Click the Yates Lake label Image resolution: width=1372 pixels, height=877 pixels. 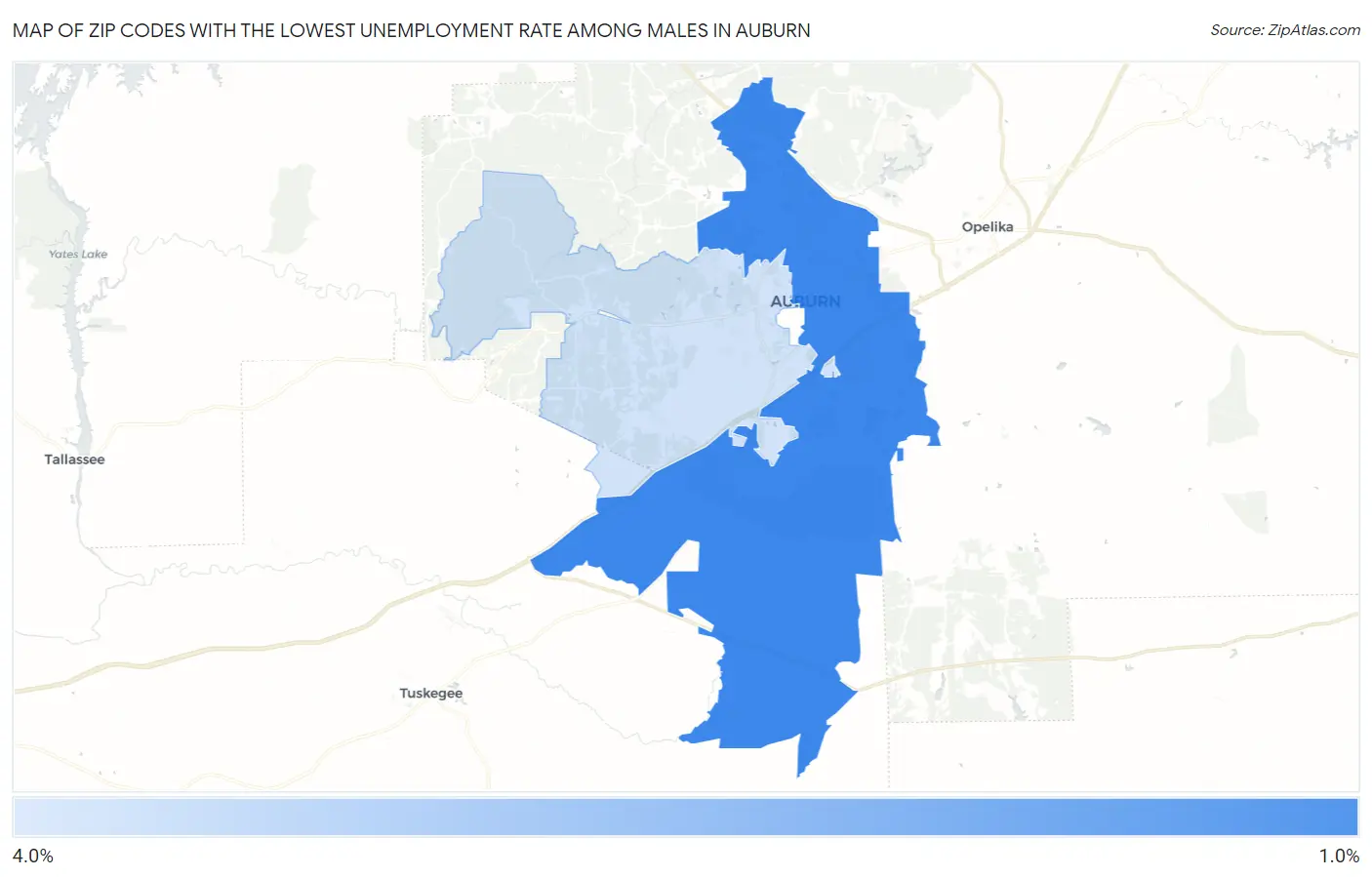coord(78,255)
